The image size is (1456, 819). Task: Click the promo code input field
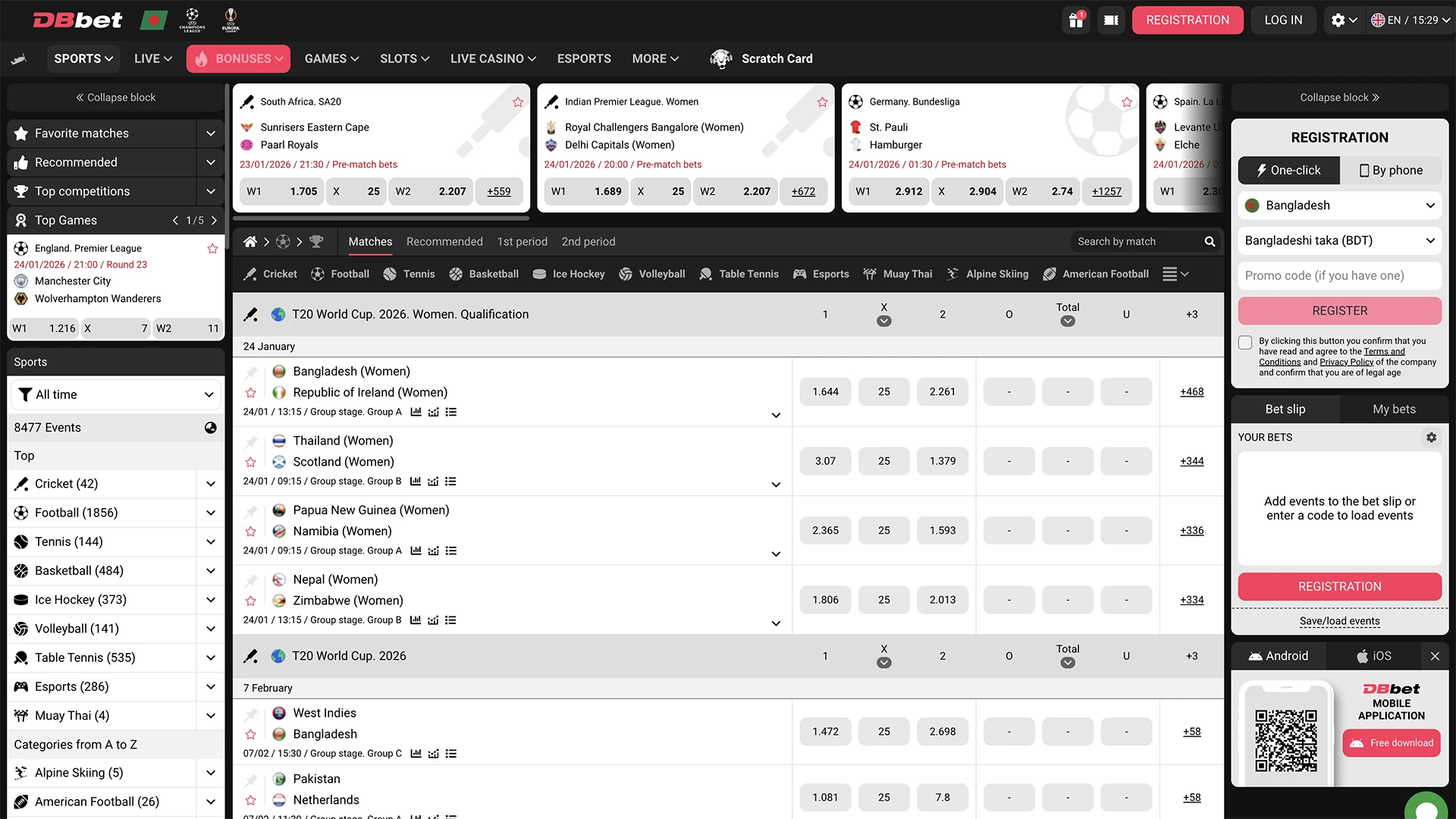point(1338,275)
